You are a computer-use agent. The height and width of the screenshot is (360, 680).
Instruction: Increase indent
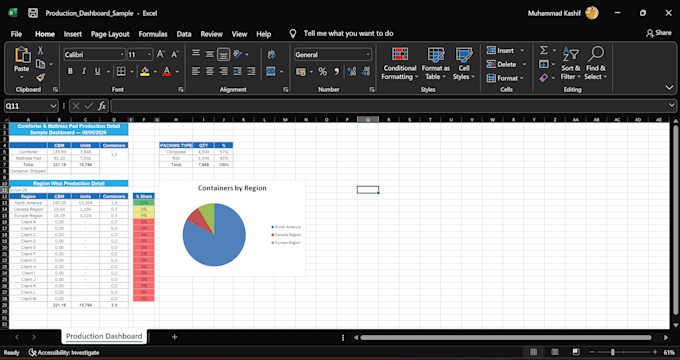(251, 72)
